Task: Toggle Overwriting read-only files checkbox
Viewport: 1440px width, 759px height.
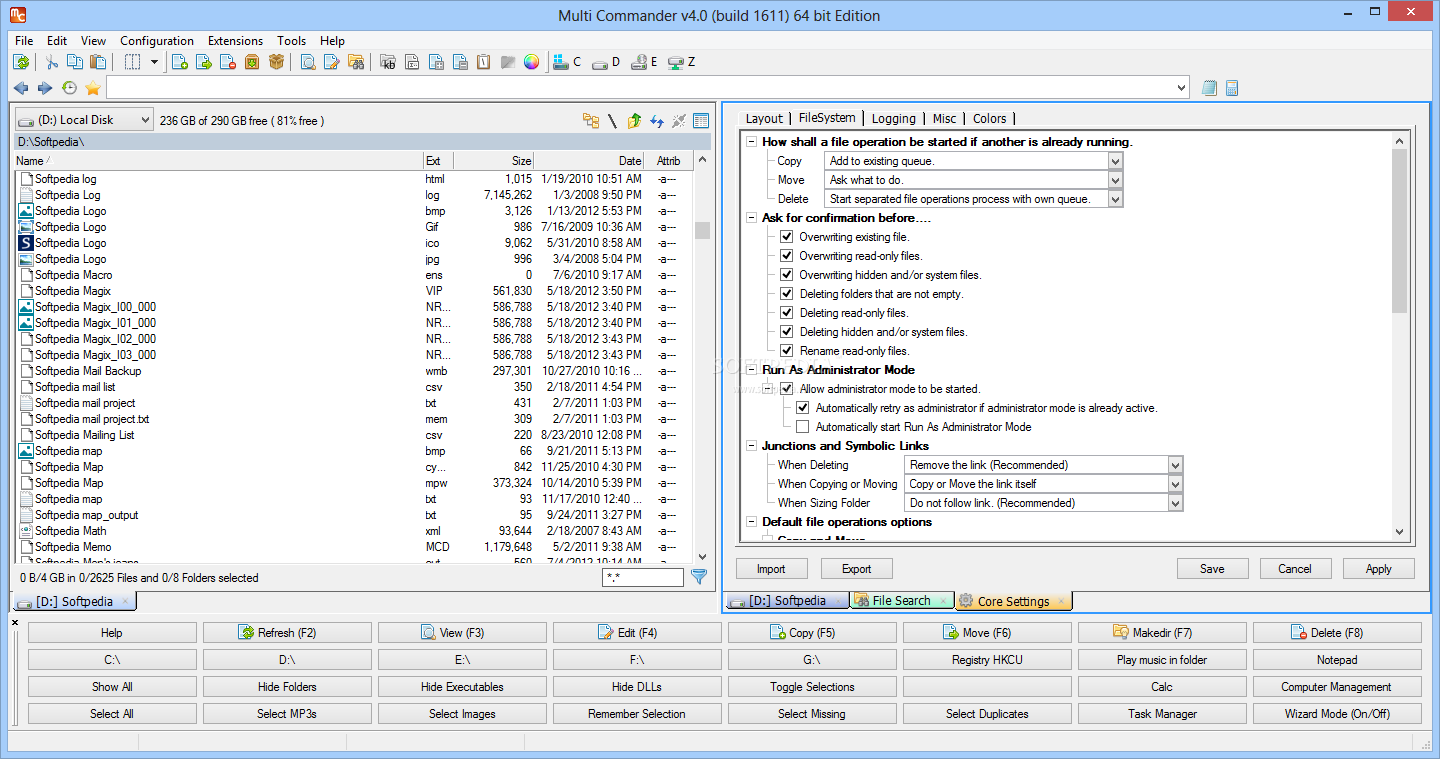Action: coord(787,256)
